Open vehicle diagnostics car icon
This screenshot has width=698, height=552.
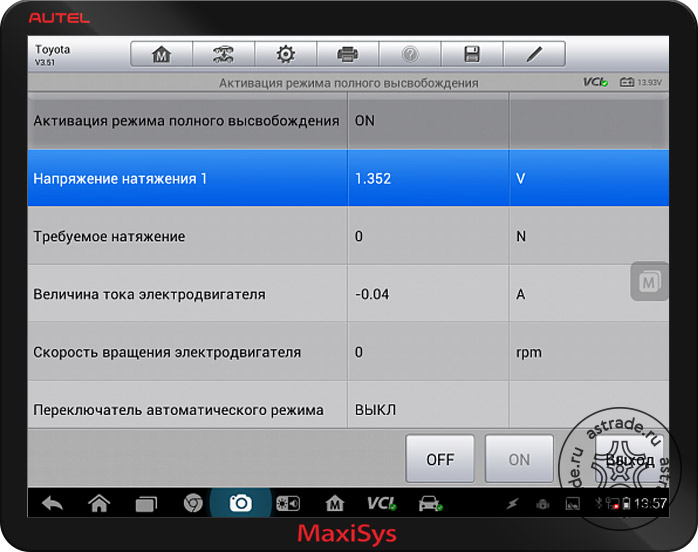(430, 503)
